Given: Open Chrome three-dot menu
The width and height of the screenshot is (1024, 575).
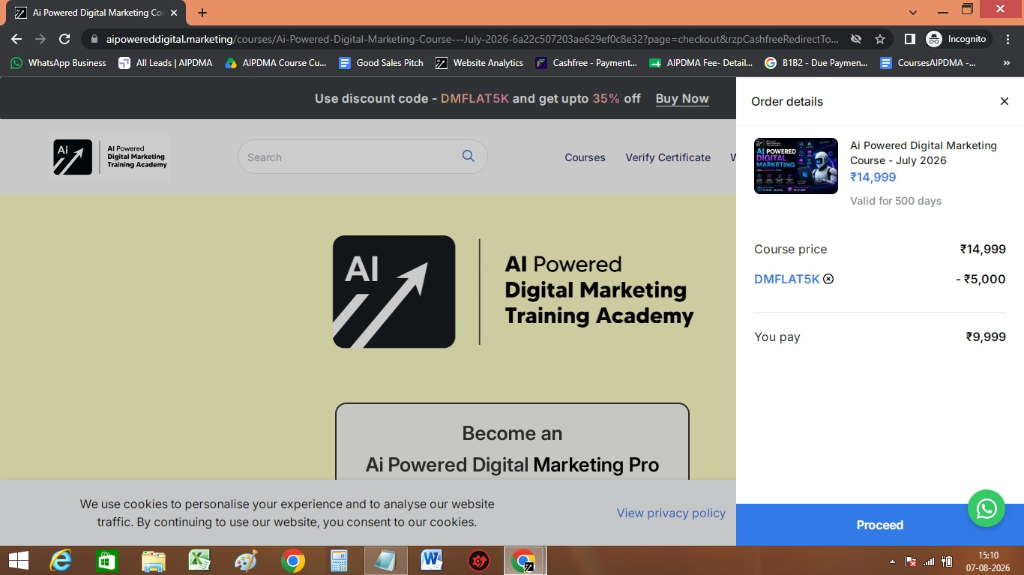Looking at the screenshot, I should pos(1008,39).
